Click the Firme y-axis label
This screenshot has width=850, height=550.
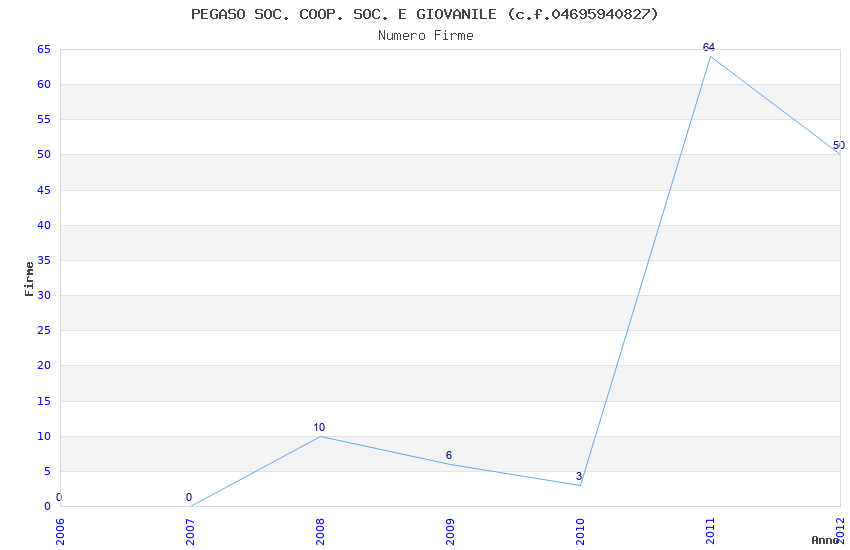pyautogui.click(x=29, y=279)
